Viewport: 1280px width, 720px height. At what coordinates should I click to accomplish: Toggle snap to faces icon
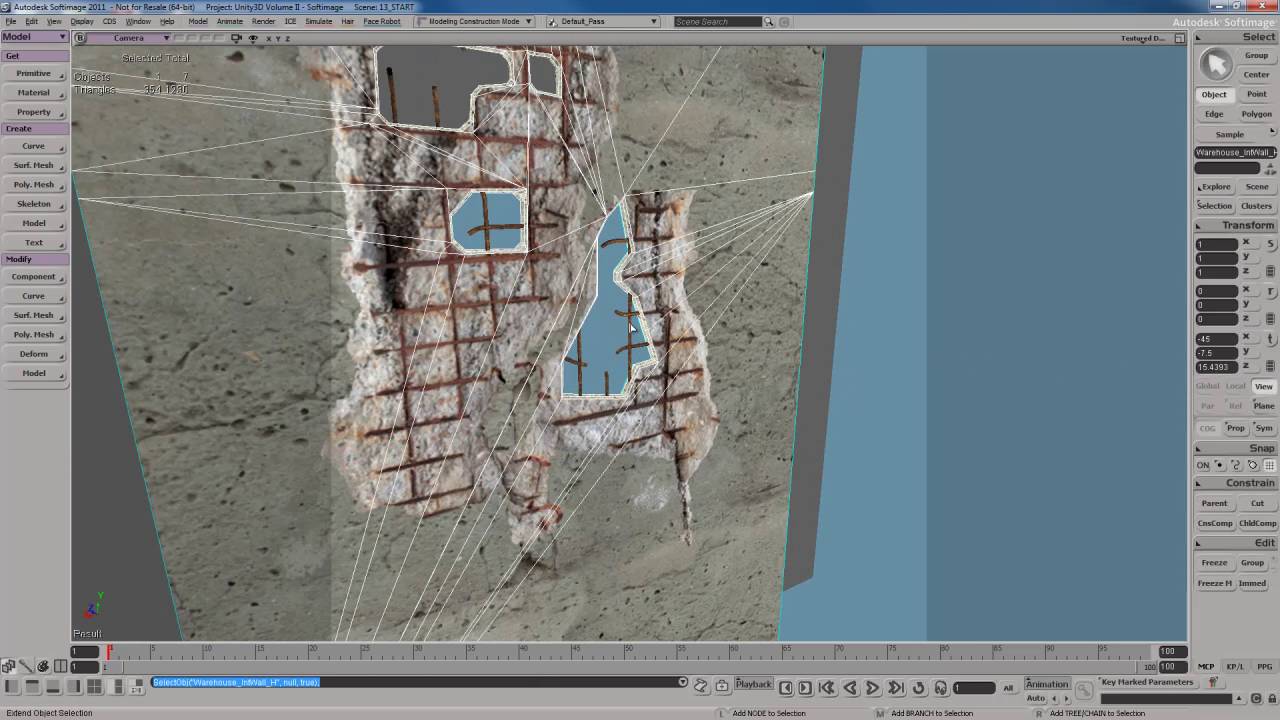point(1253,465)
